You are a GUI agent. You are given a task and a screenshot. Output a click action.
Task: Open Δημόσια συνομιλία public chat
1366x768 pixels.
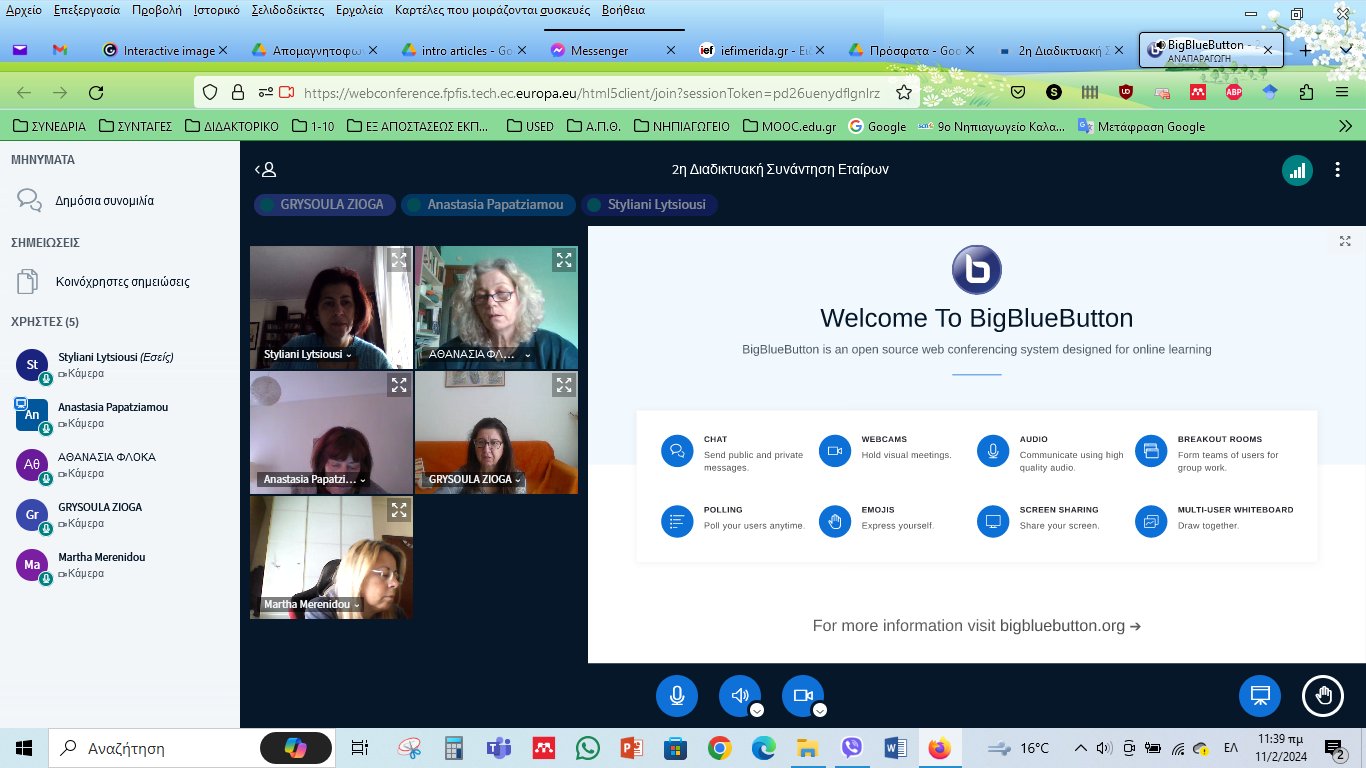click(104, 200)
